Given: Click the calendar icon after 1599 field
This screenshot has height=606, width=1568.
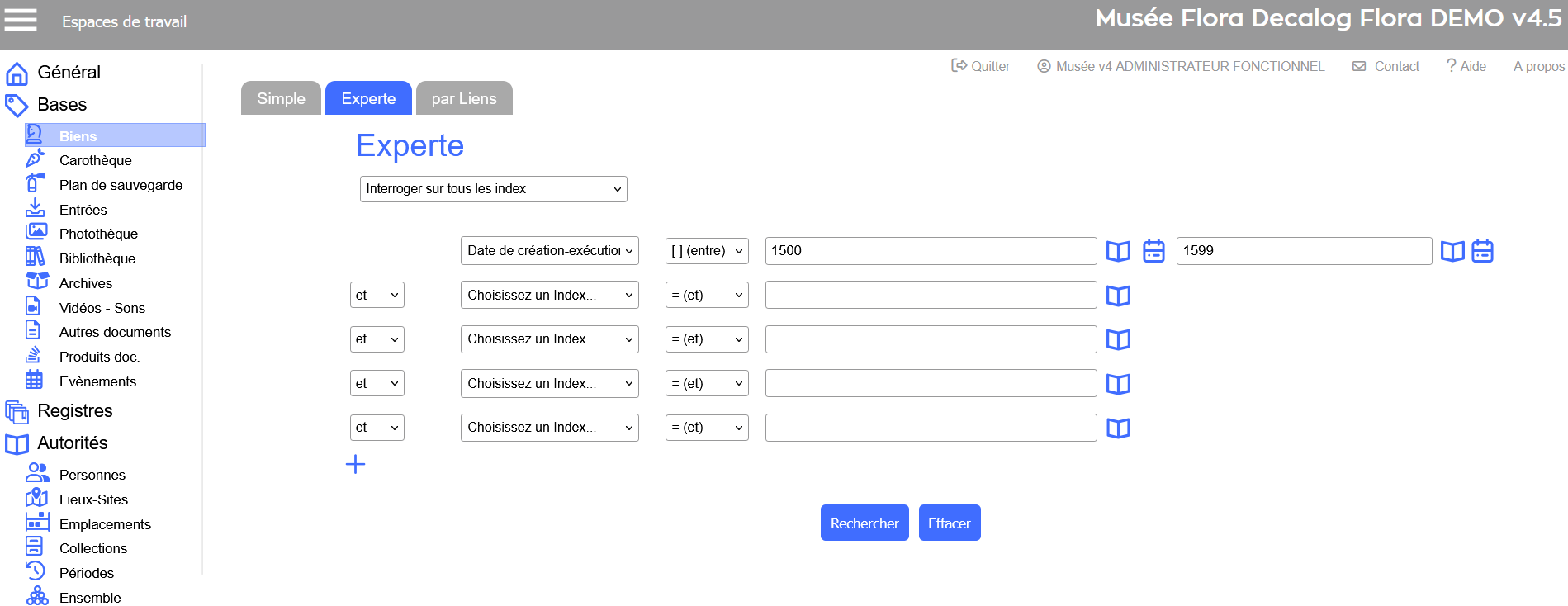Looking at the screenshot, I should click(x=1482, y=251).
